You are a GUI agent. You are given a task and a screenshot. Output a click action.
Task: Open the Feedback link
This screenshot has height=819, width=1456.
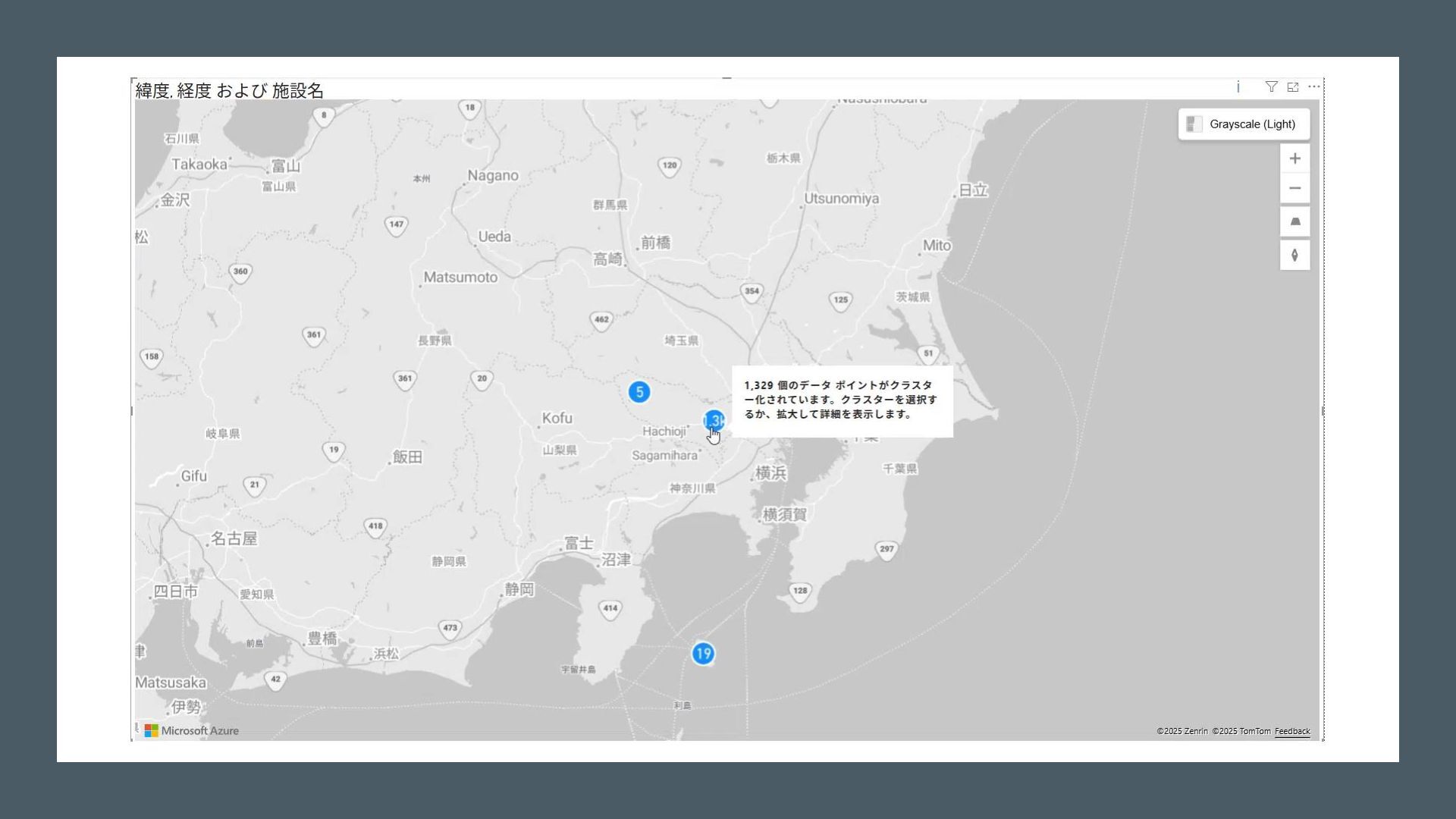tap(1292, 732)
